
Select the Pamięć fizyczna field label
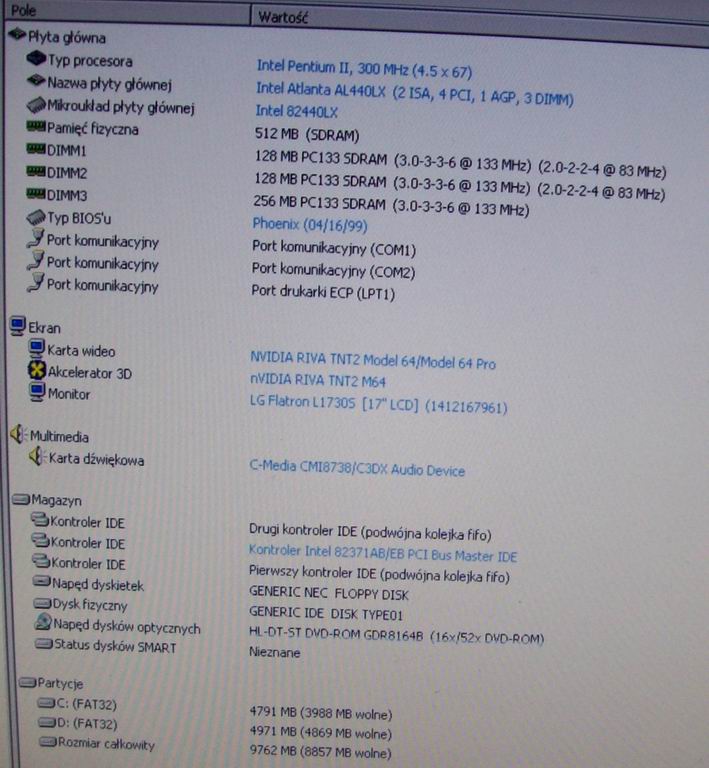93,129
